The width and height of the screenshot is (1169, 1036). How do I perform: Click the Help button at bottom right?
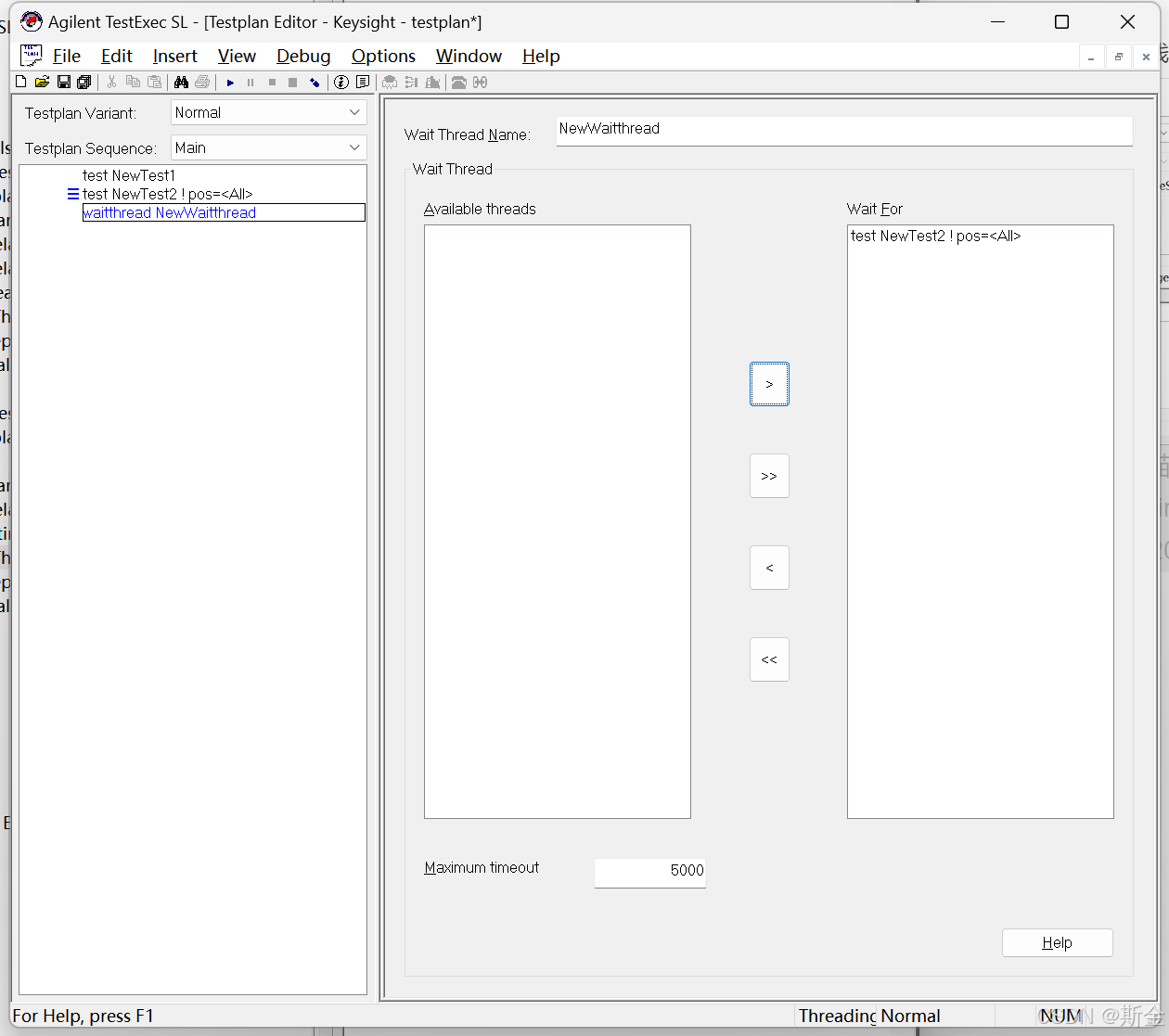(x=1058, y=942)
